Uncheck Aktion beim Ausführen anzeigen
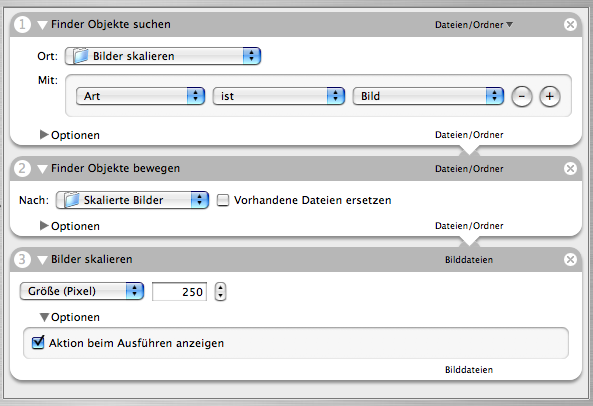 [x=38, y=342]
